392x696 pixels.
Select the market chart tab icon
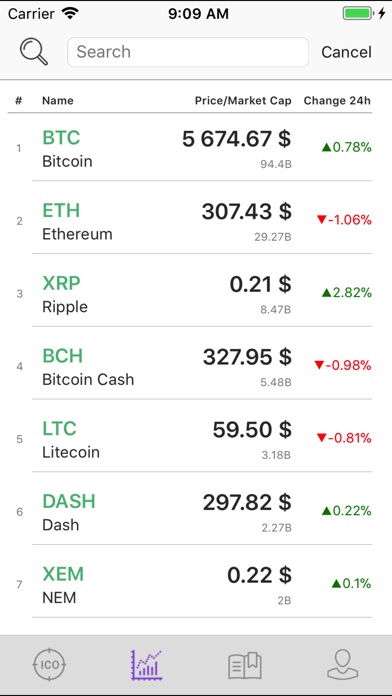pyautogui.click(x=147, y=664)
